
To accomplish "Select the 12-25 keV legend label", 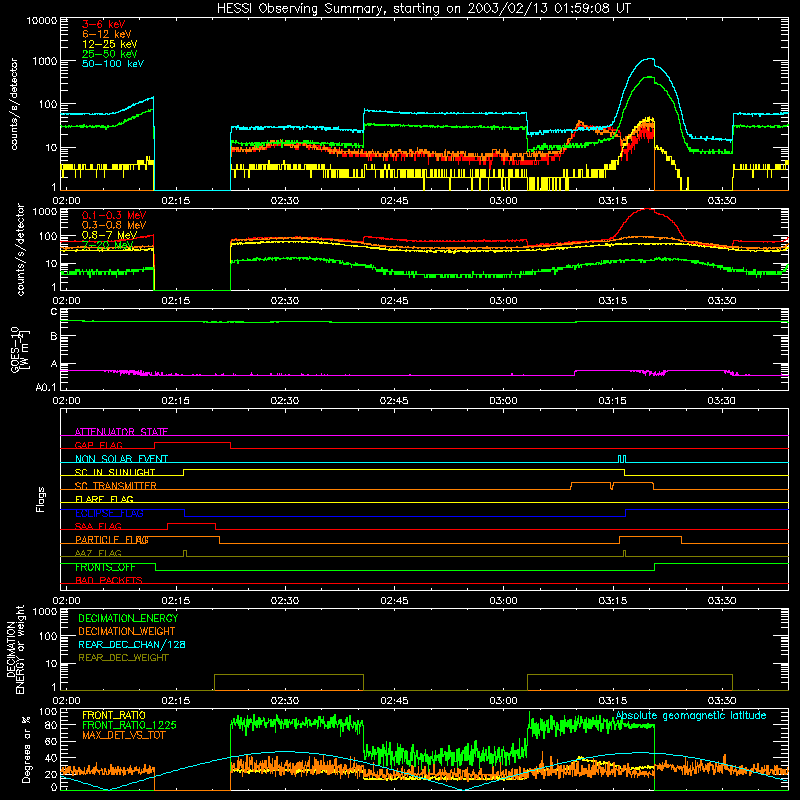I will point(110,44).
